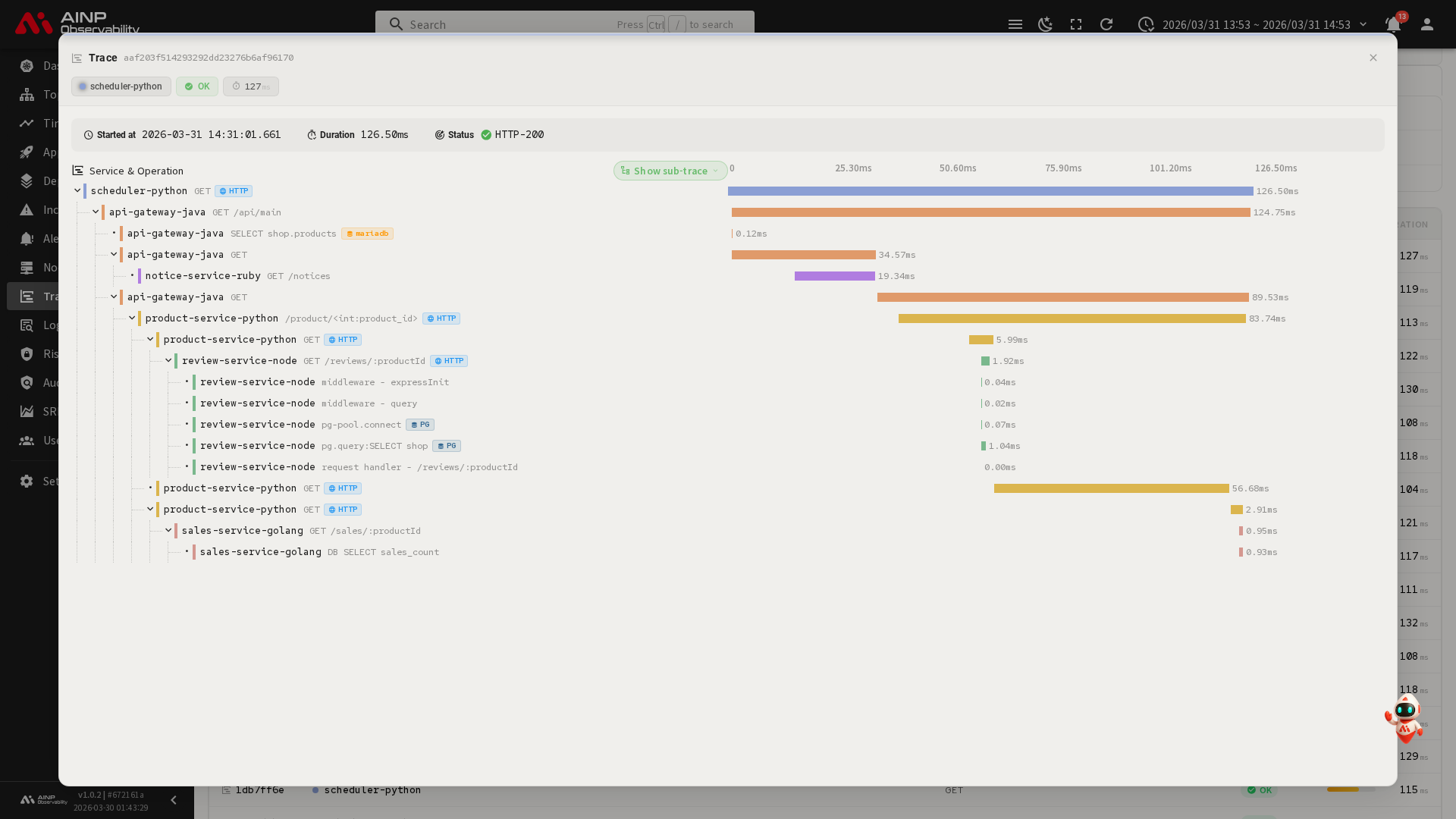The image size is (1456, 819).
Task: Click the notifications bell icon
Action: click(1393, 24)
